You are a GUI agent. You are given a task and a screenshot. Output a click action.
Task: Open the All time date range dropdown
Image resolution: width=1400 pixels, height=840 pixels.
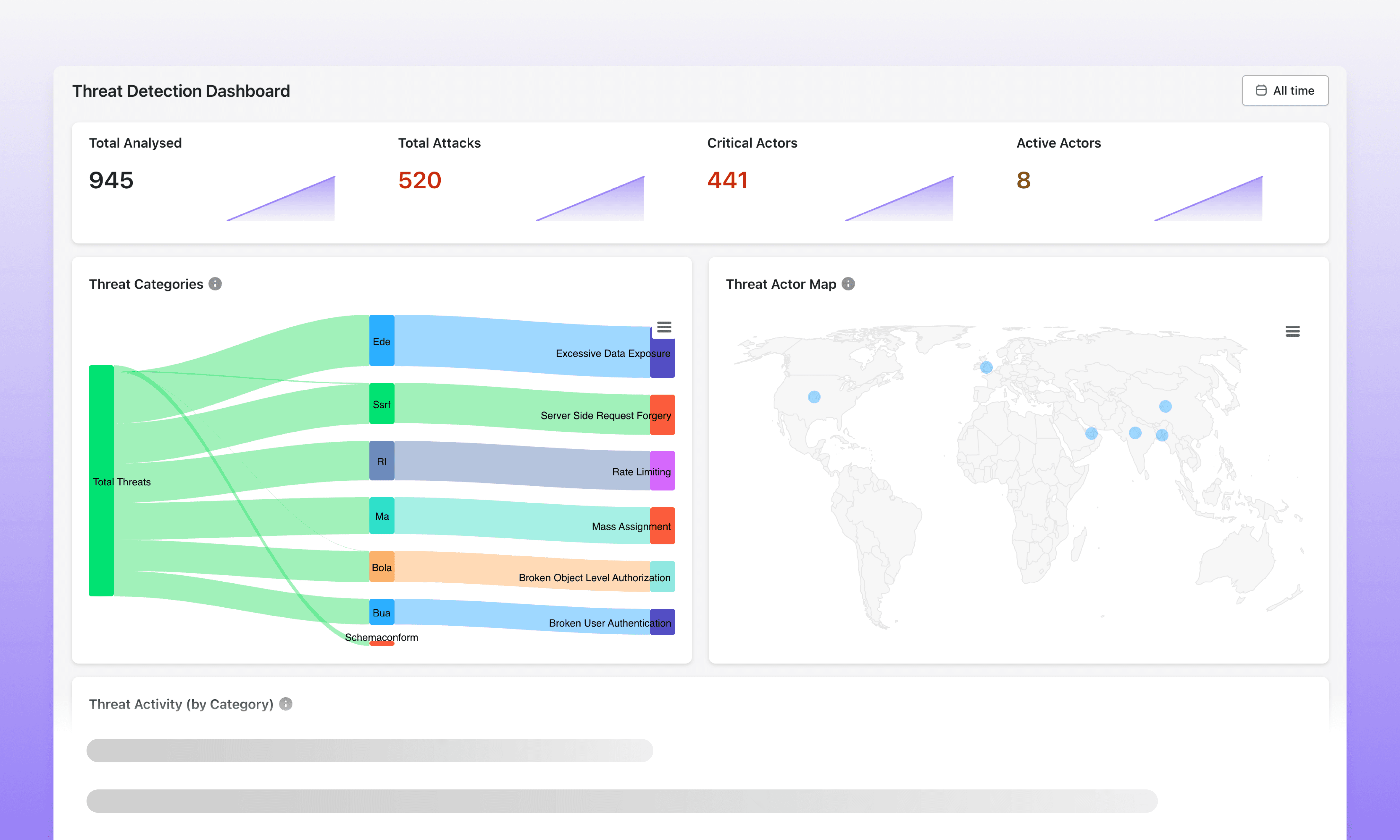click(1285, 91)
